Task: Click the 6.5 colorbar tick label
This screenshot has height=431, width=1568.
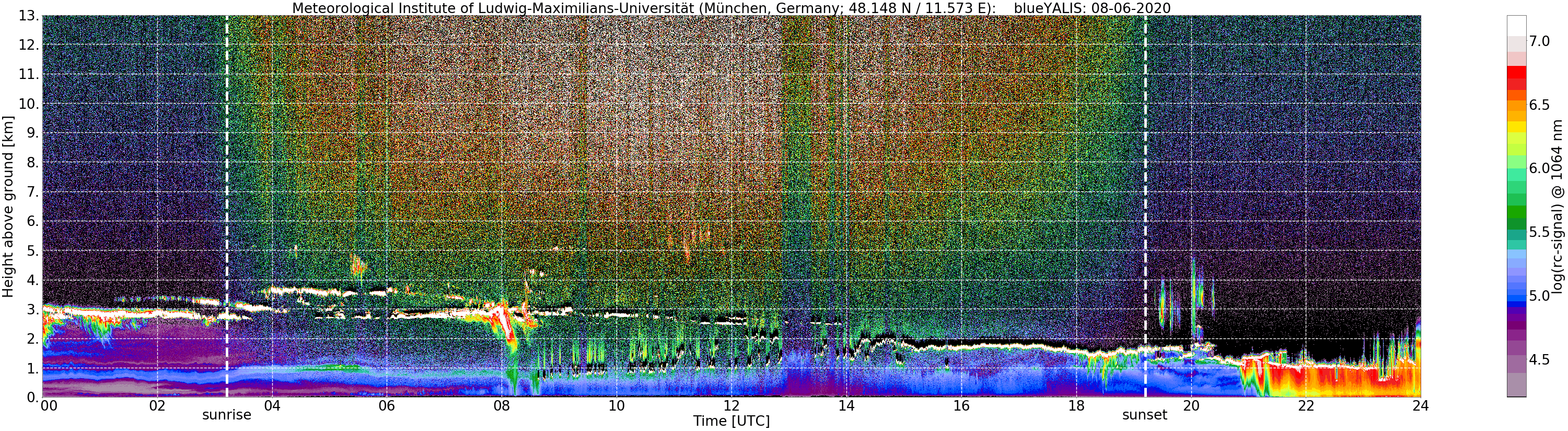Action: [1539, 105]
